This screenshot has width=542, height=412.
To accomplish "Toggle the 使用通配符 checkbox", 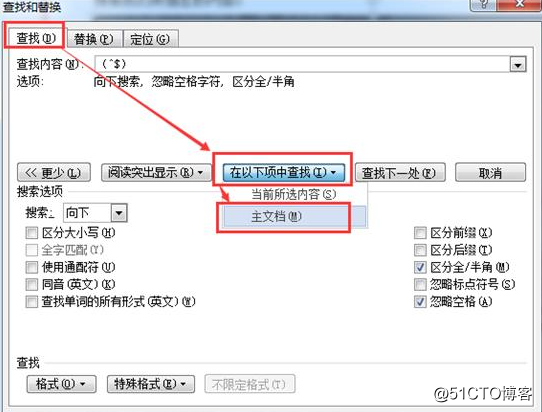I will [32, 267].
